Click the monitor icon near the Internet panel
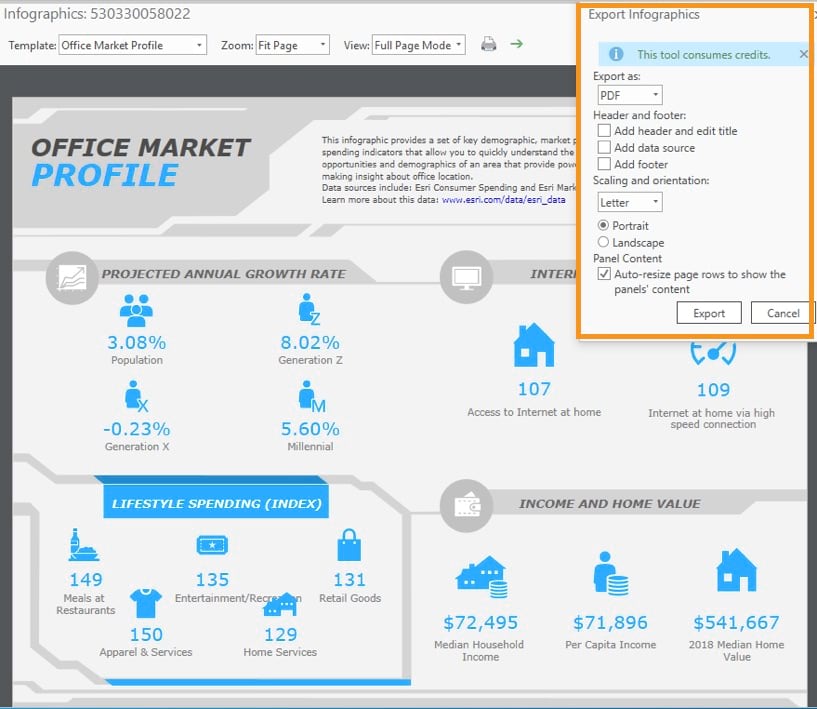The width and height of the screenshot is (817, 709). tap(465, 276)
